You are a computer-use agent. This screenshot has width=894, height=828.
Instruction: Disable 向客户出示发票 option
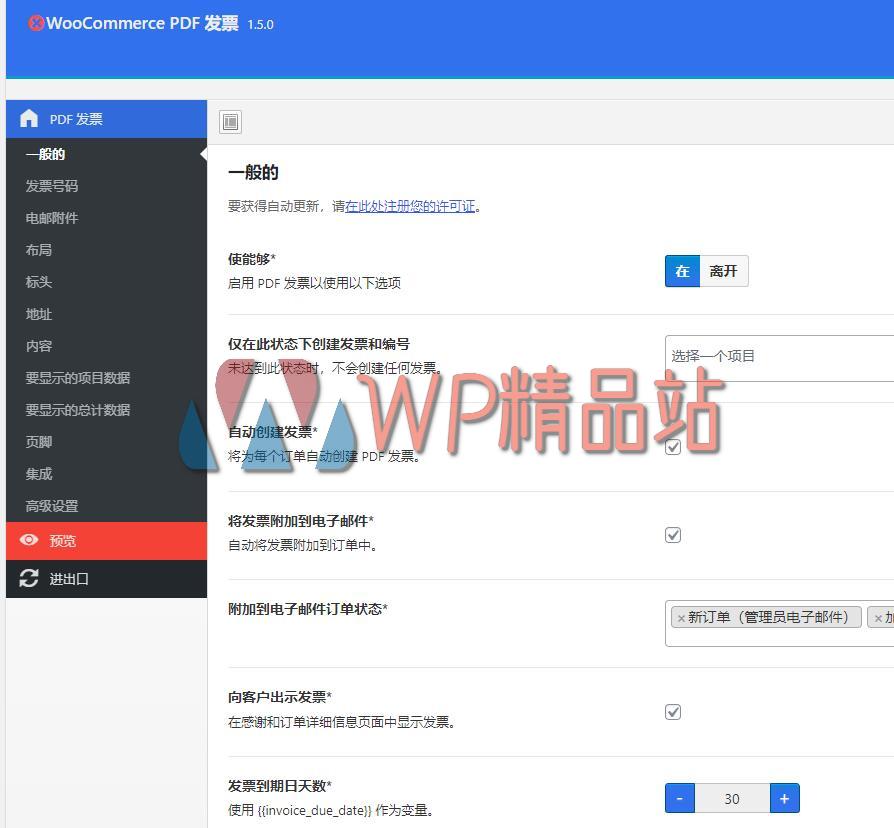[673, 711]
